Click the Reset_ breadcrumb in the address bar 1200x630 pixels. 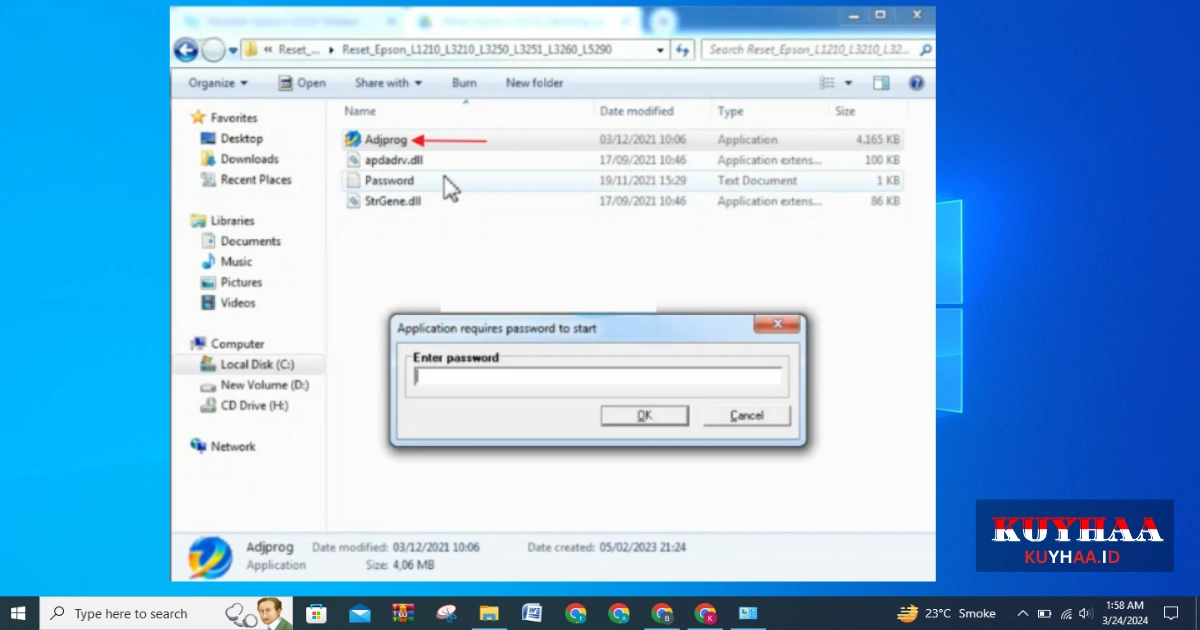click(299, 49)
